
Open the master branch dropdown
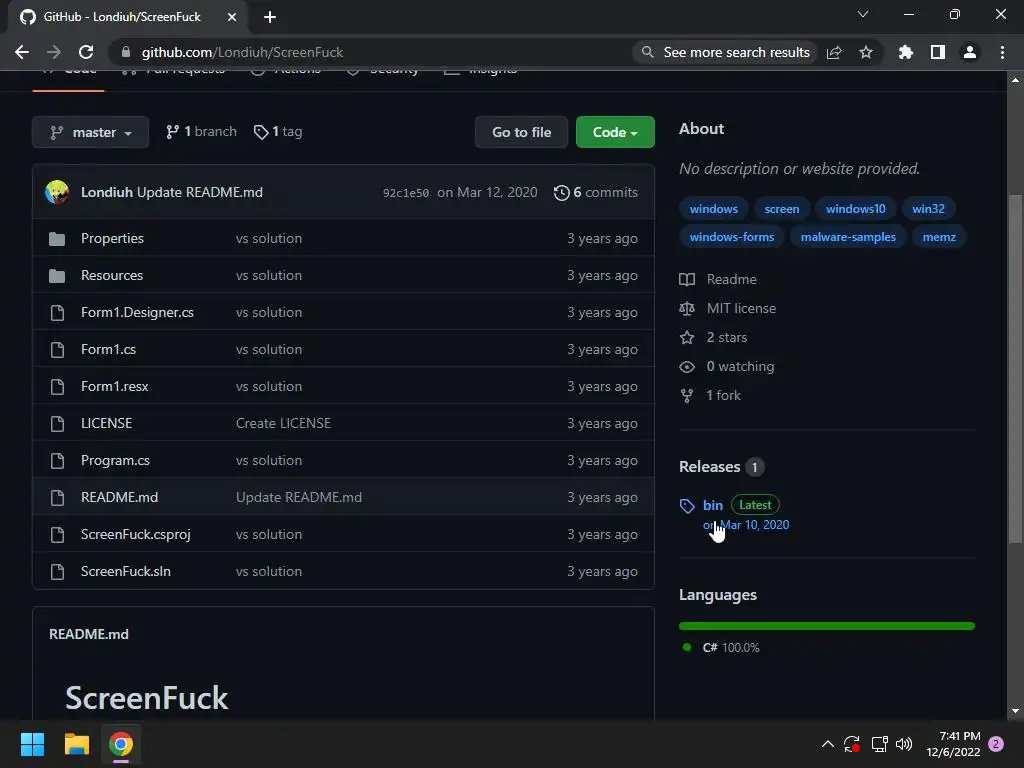click(x=90, y=133)
